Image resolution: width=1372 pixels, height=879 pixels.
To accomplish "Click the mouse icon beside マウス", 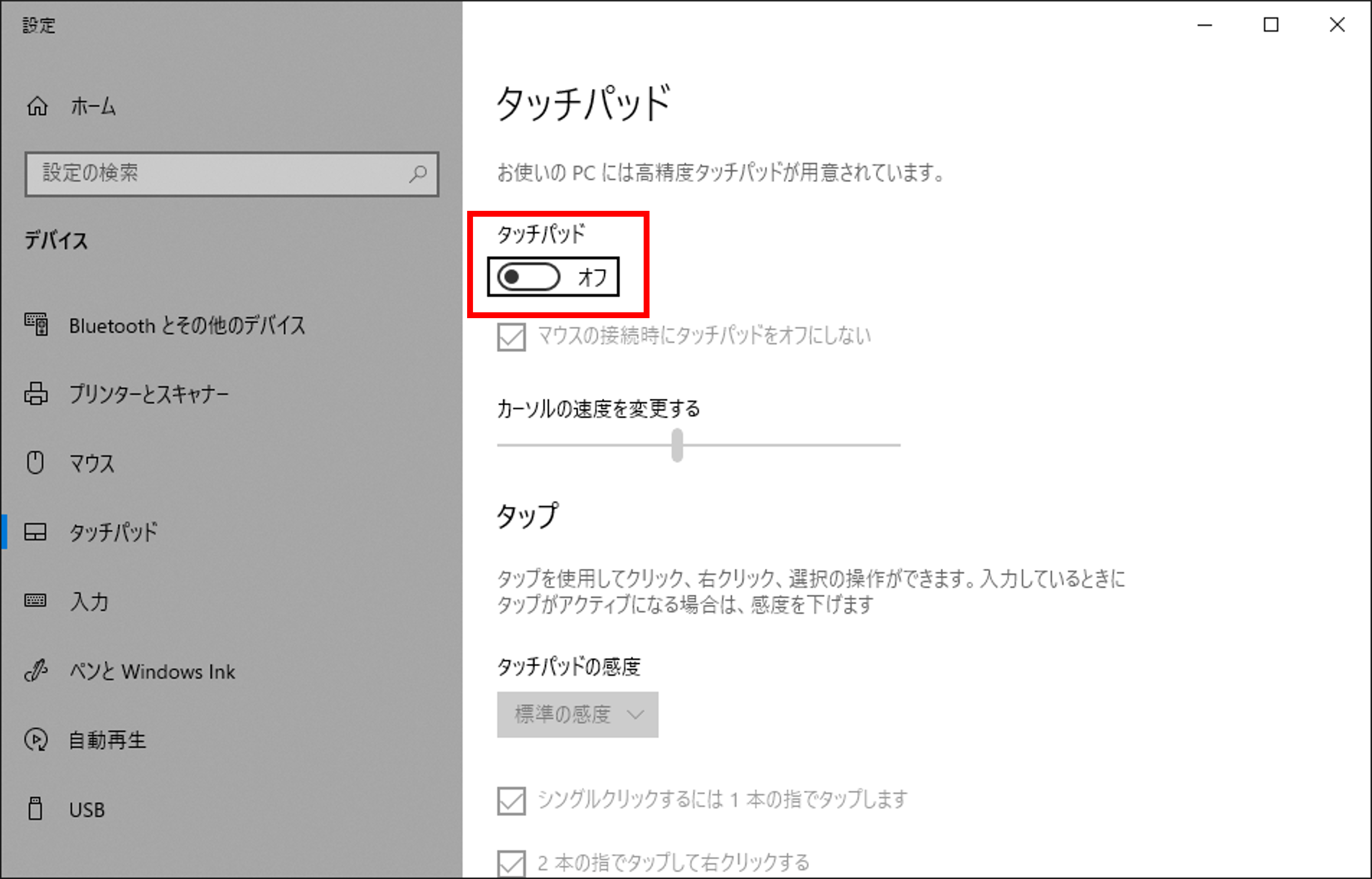I will click(x=35, y=462).
